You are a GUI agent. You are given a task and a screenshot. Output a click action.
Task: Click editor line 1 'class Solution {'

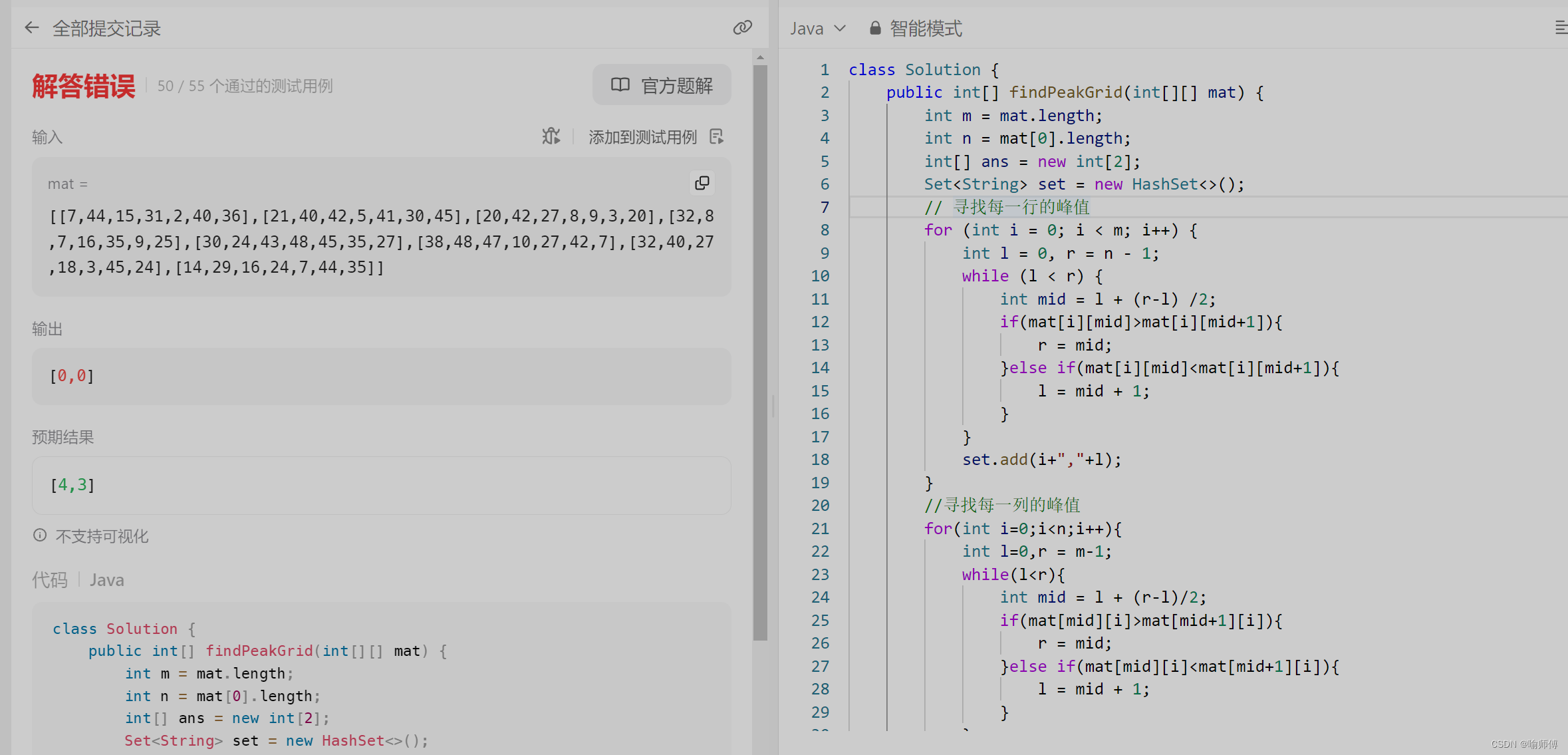[x=924, y=70]
